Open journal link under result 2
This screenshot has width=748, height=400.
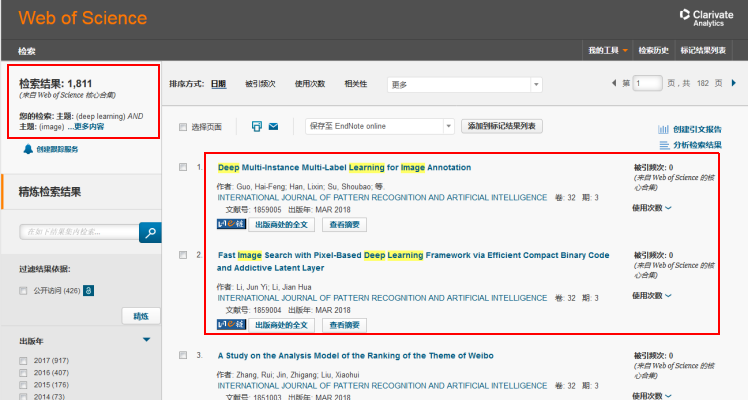click(x=382, y=298)
